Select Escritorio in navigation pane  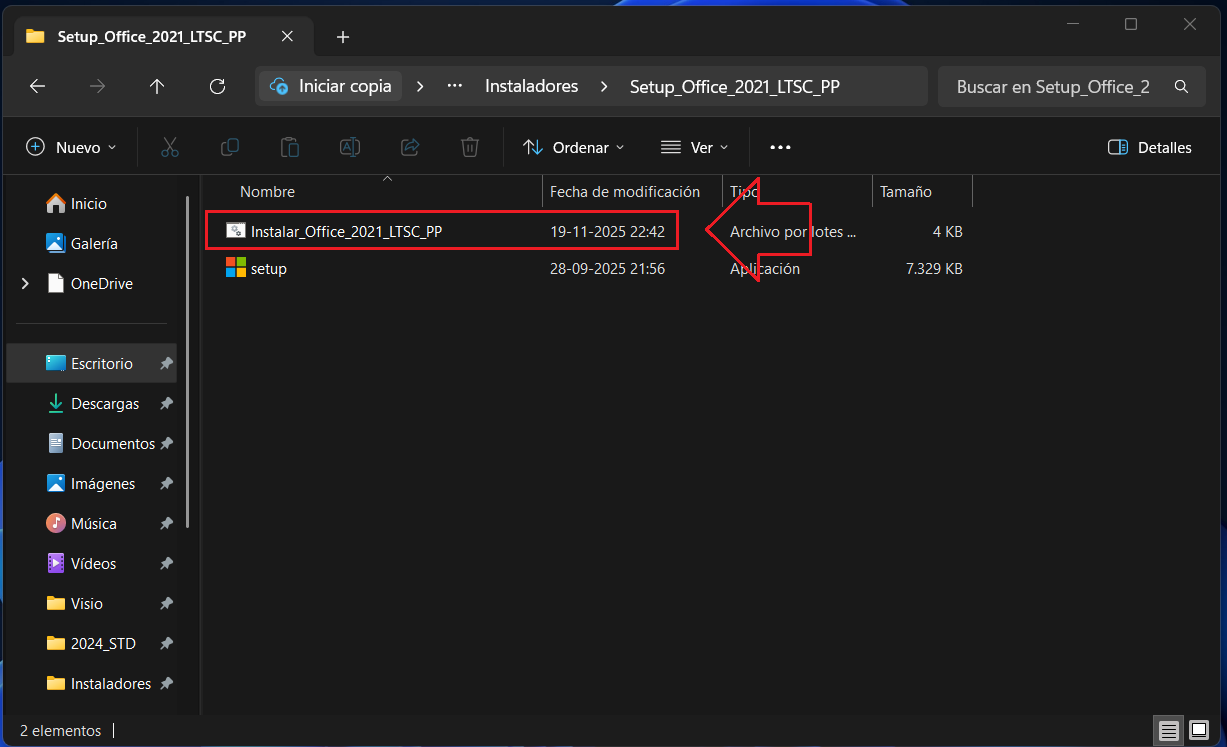[91, 363]
